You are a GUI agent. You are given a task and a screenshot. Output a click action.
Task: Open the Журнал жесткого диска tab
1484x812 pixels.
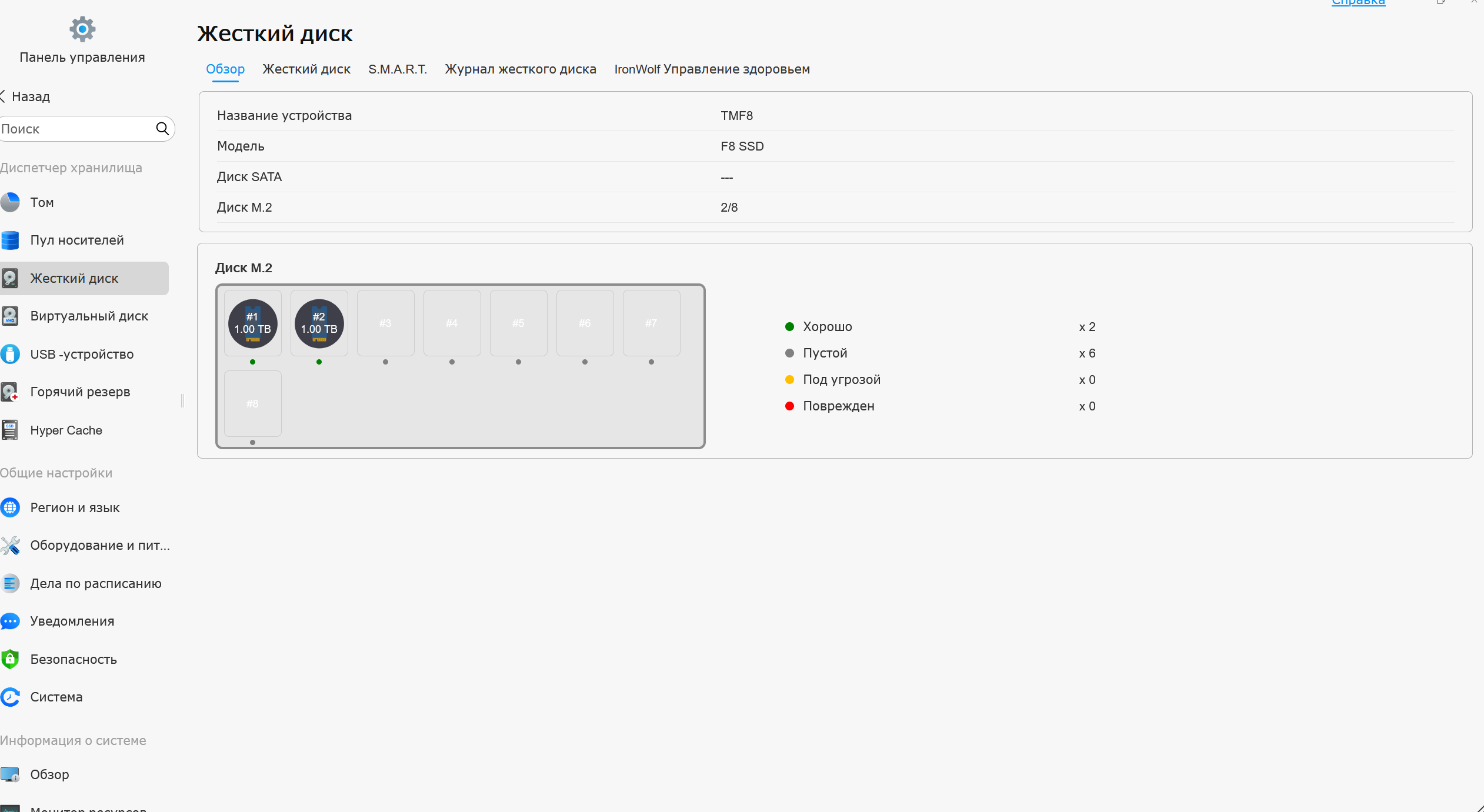(x=520, y=69)
